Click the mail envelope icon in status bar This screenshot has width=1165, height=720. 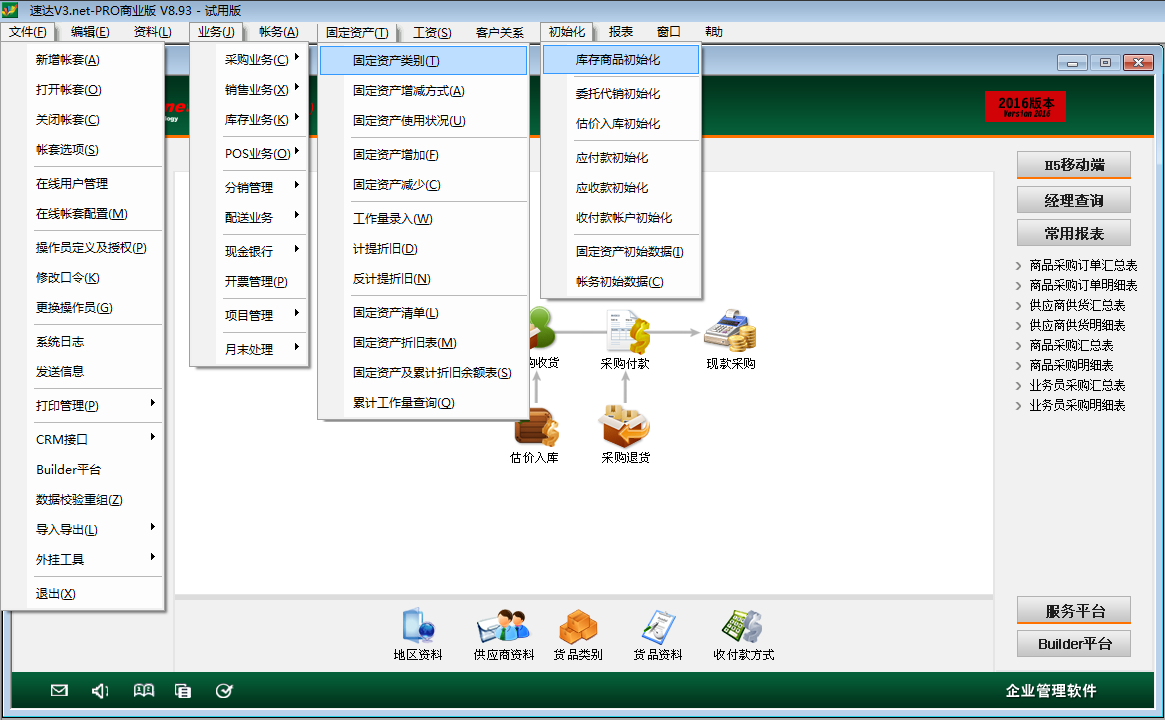[59, 690]
